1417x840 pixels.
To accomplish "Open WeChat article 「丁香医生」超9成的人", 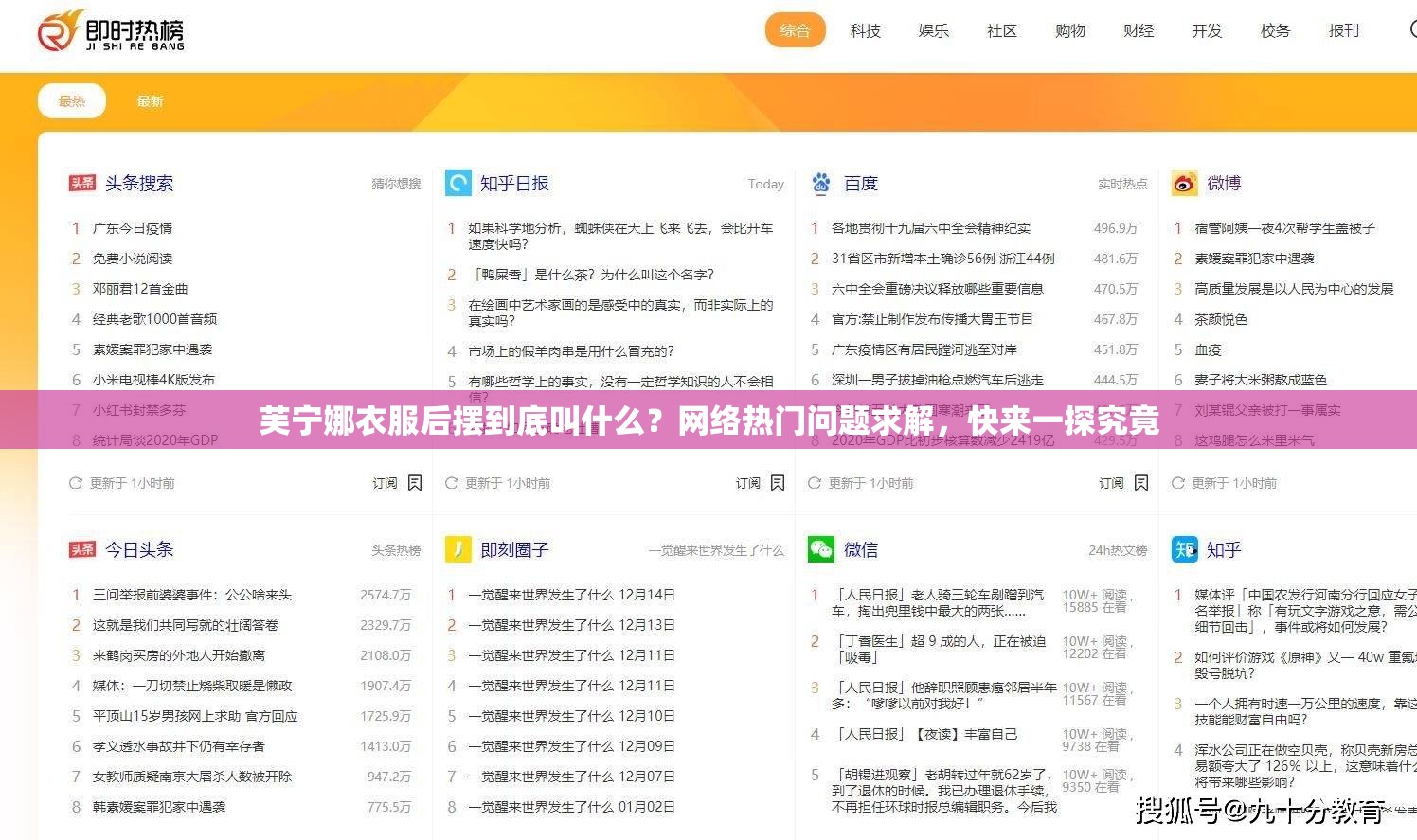I will pos(939,649).
